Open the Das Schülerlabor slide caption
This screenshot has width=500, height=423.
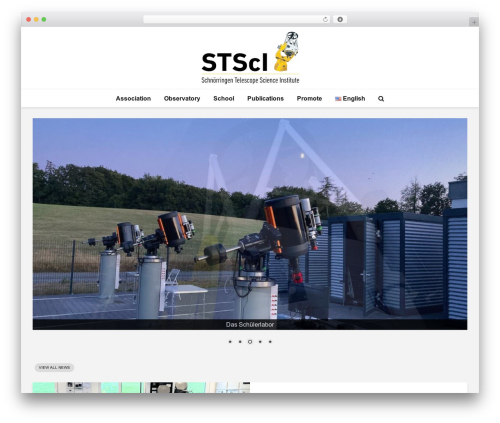coord(250,325)
